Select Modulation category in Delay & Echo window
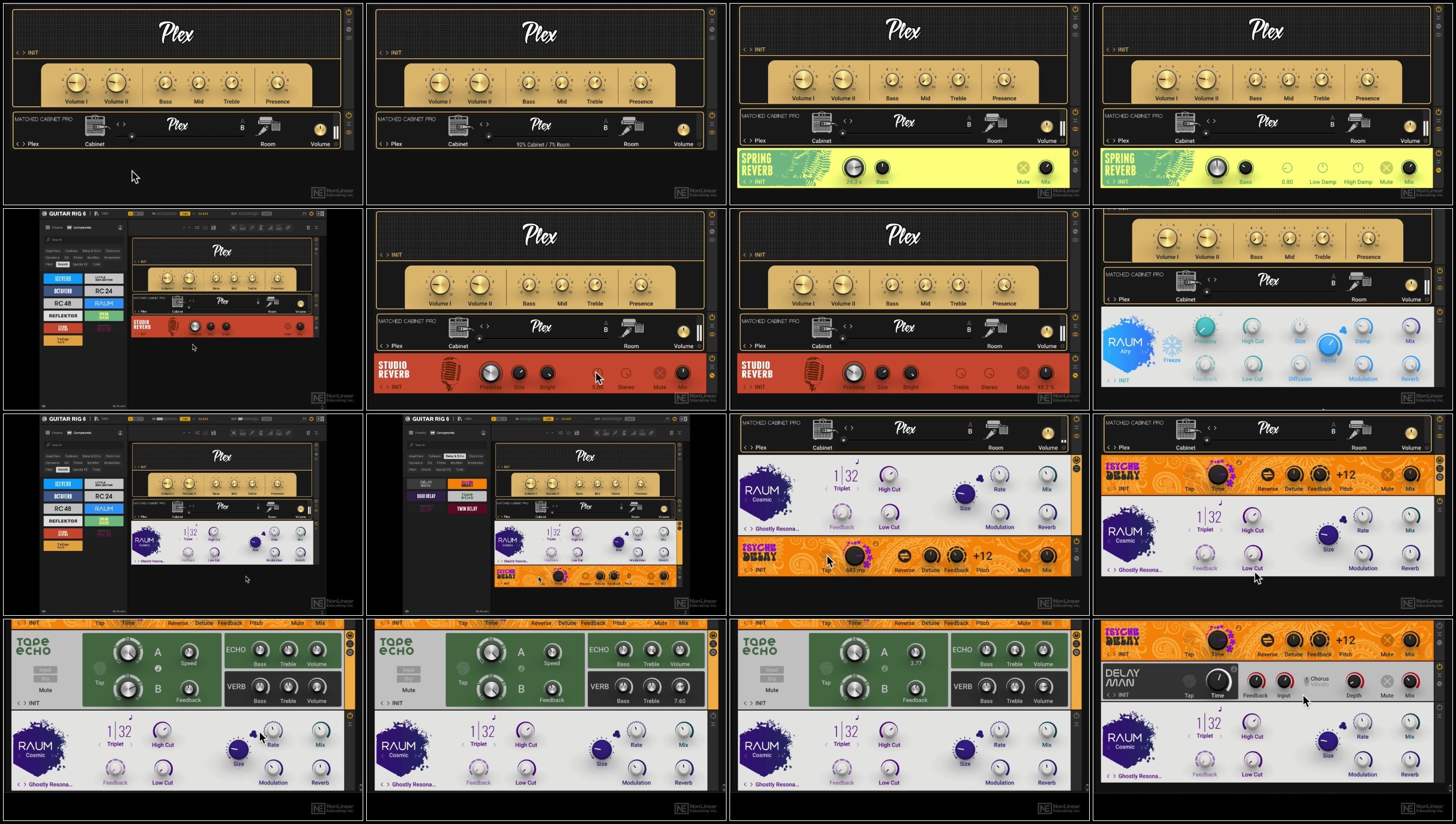The width and height of the screenshot is (1456, 824). (x=476, y=463)
